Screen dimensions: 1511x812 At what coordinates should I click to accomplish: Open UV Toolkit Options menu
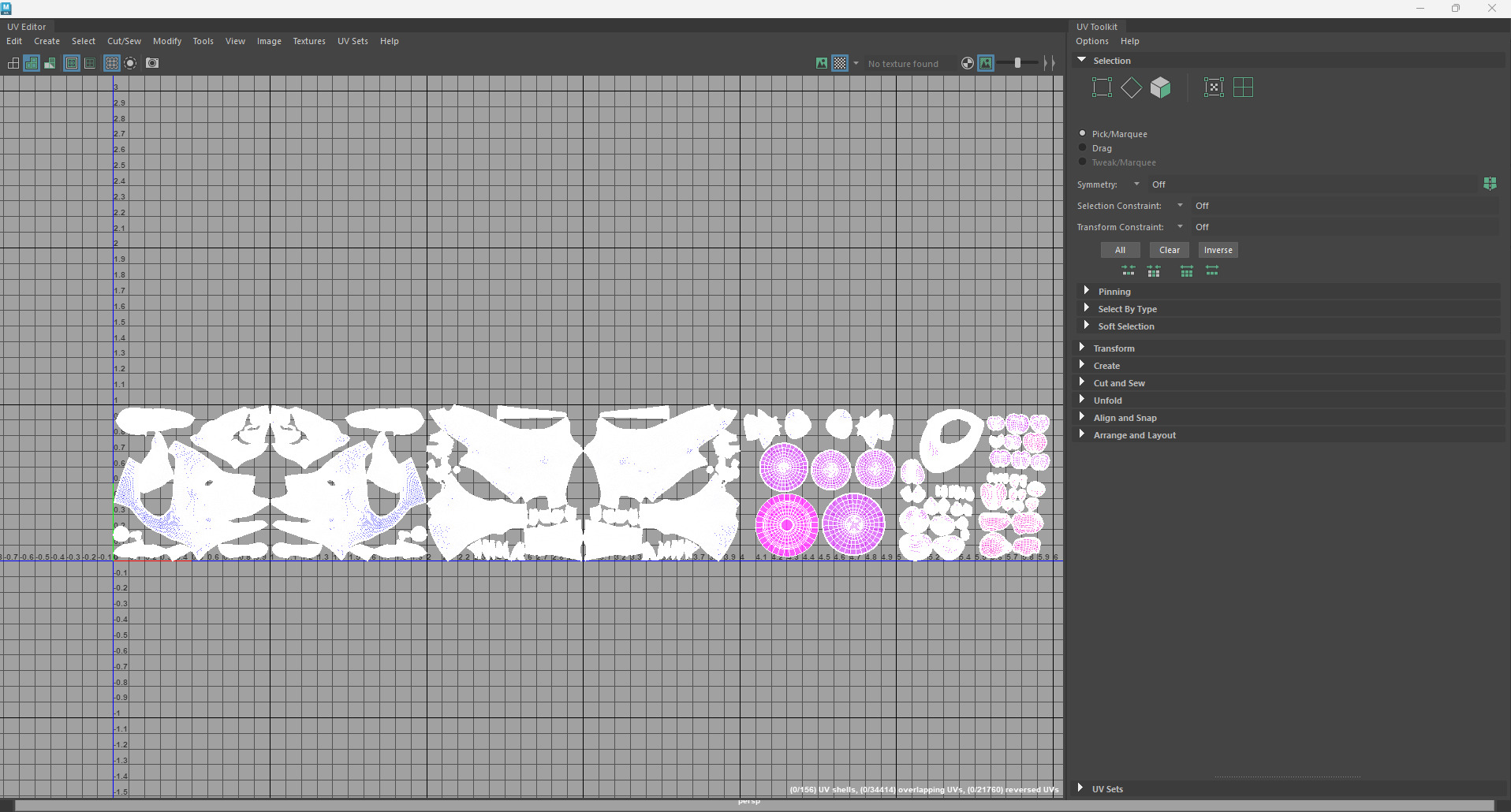click(1092, 41)
